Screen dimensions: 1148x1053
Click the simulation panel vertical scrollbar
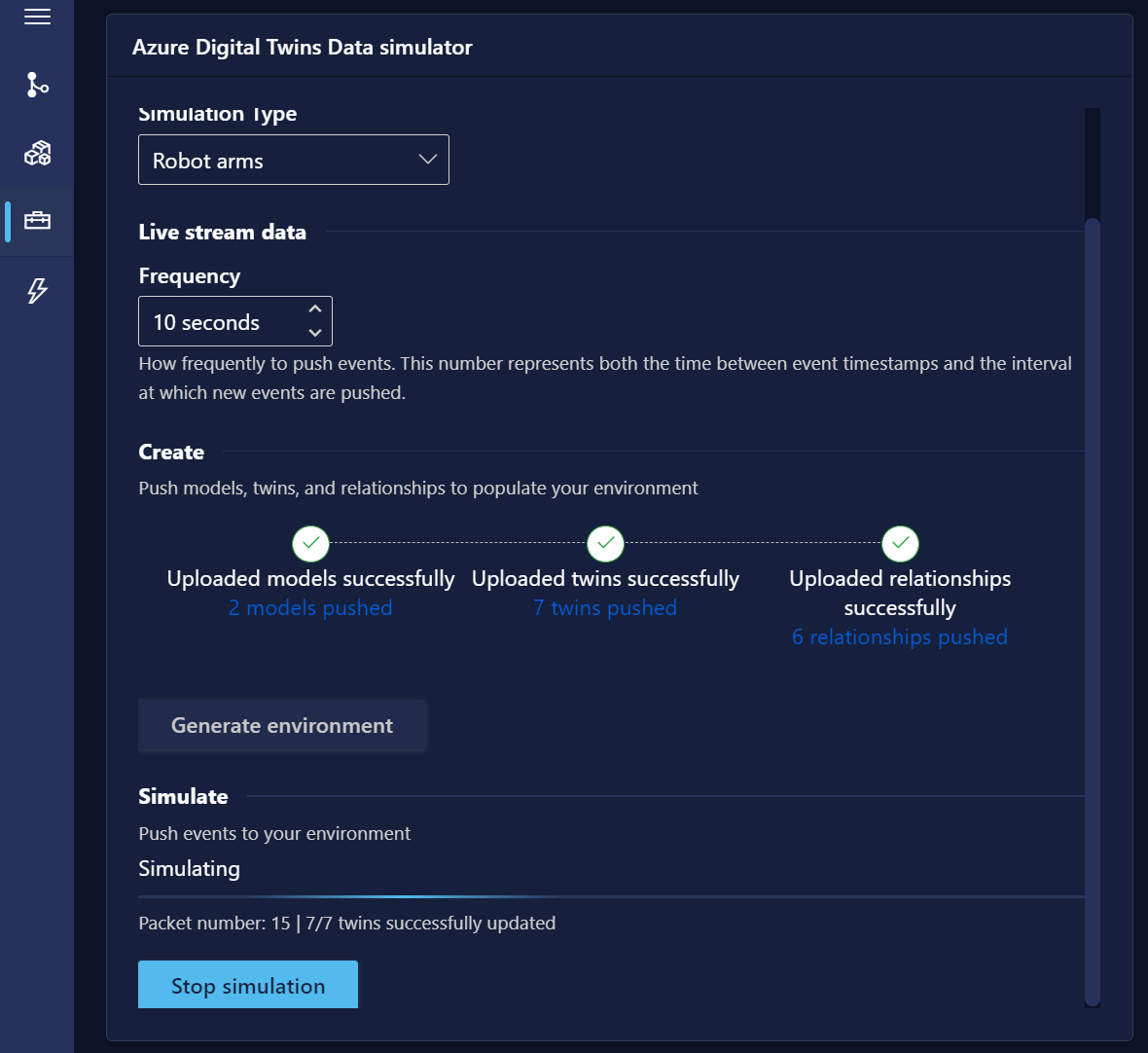1093,611
